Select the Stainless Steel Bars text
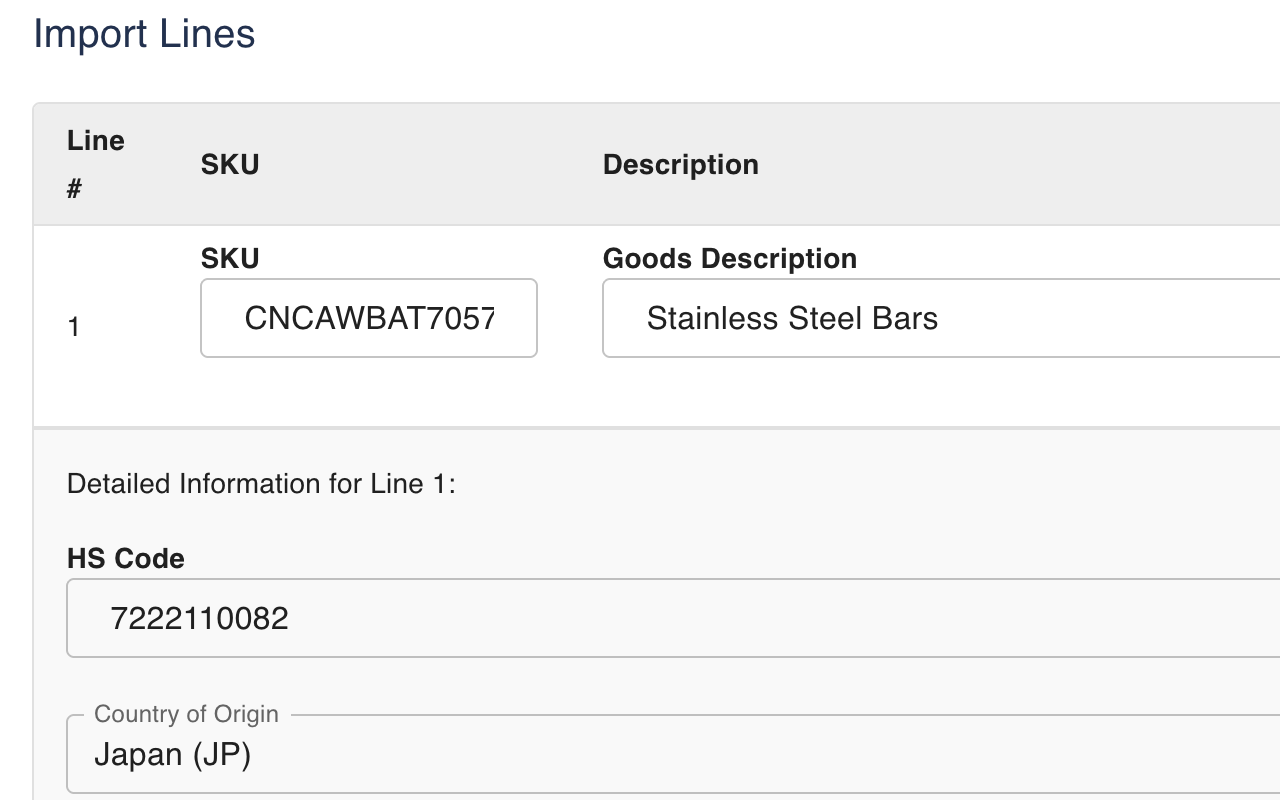The image size is (1280, 800). (791, 318)
